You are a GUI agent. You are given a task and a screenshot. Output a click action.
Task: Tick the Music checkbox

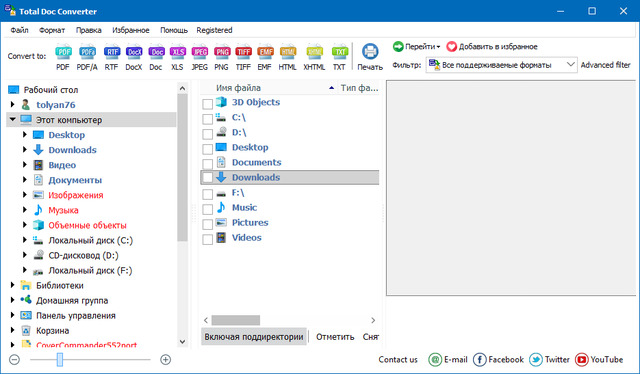[207, 209]
